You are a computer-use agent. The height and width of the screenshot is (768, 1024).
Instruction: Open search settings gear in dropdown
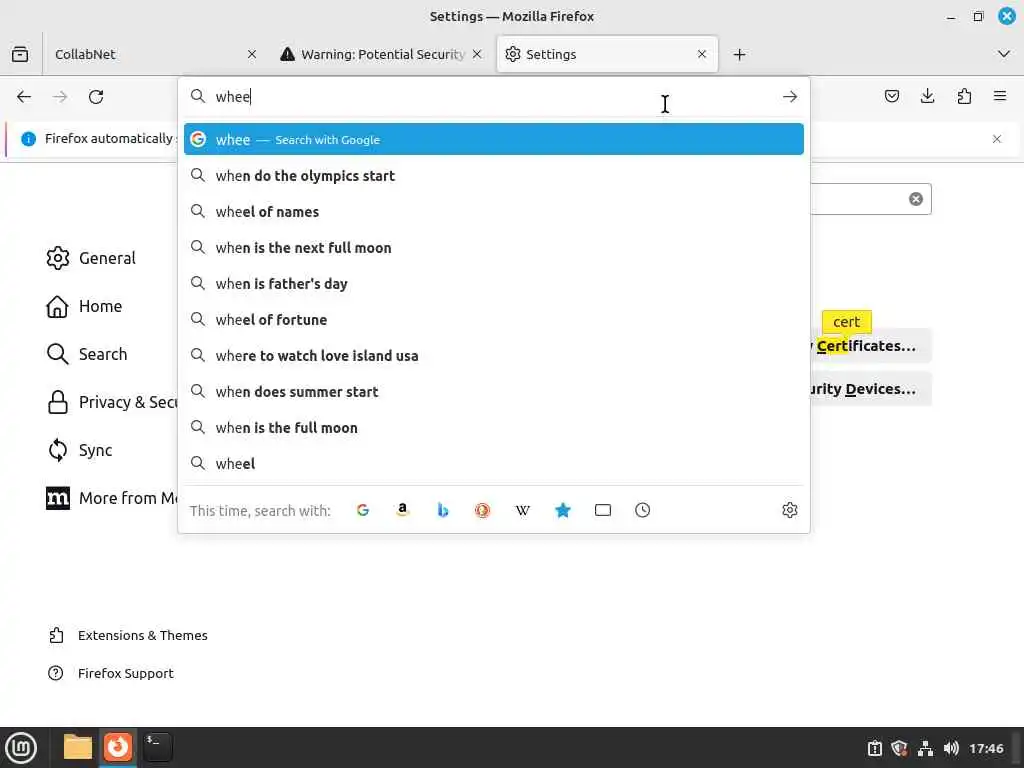click(790, 510)
